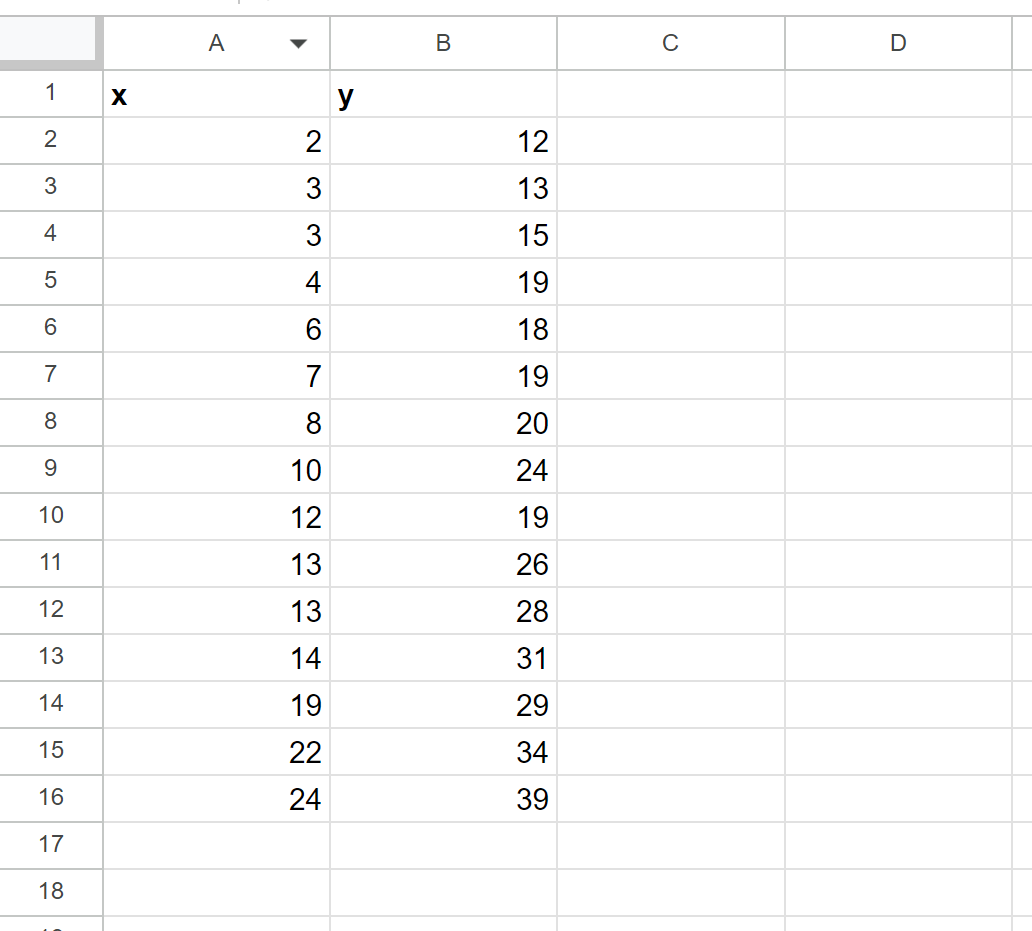Select cell A5 with value 4
1032x931 pixels.
(217, 282)
